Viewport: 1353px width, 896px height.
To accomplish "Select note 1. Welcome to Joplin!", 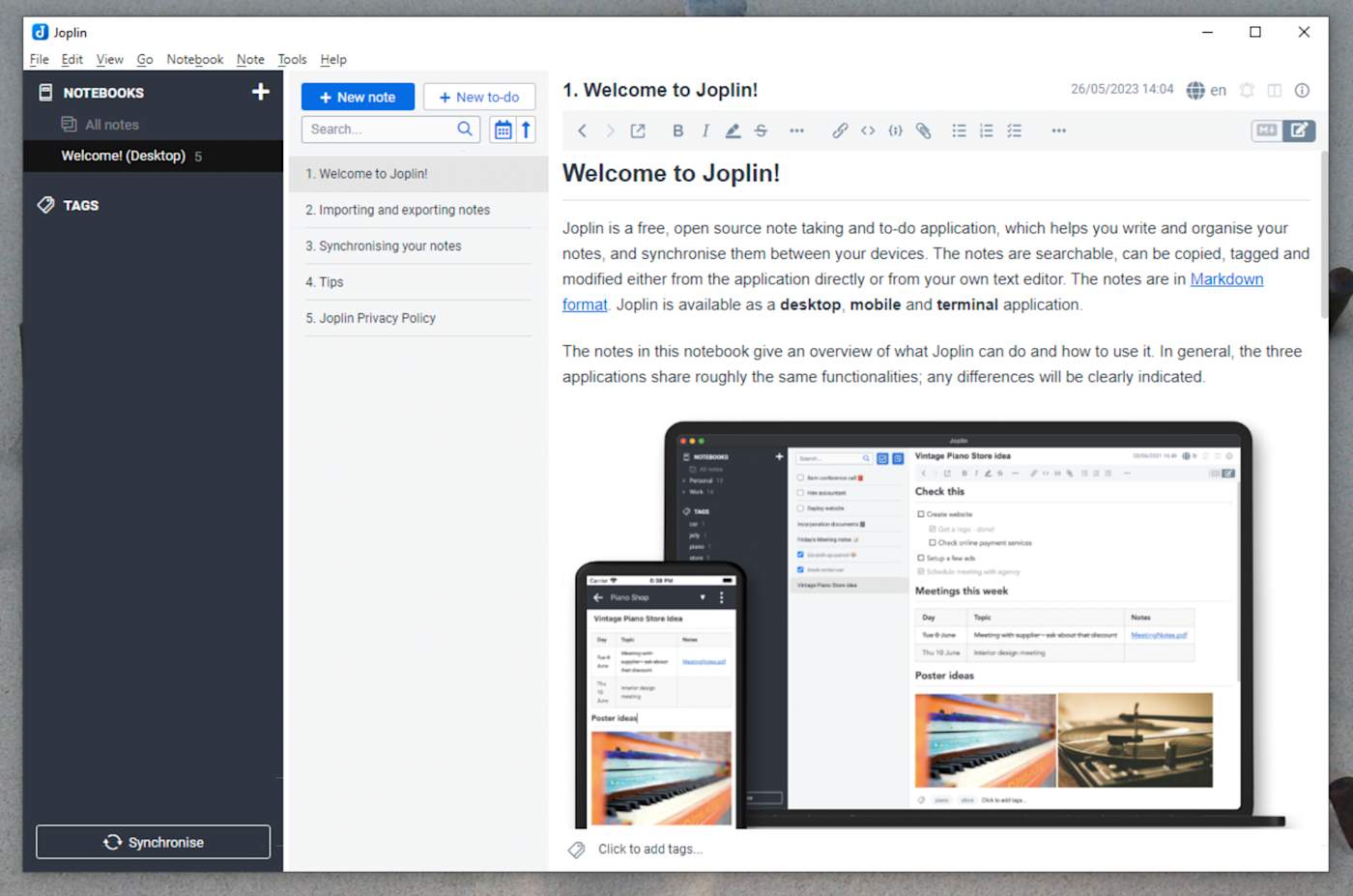I will point(418,174).
